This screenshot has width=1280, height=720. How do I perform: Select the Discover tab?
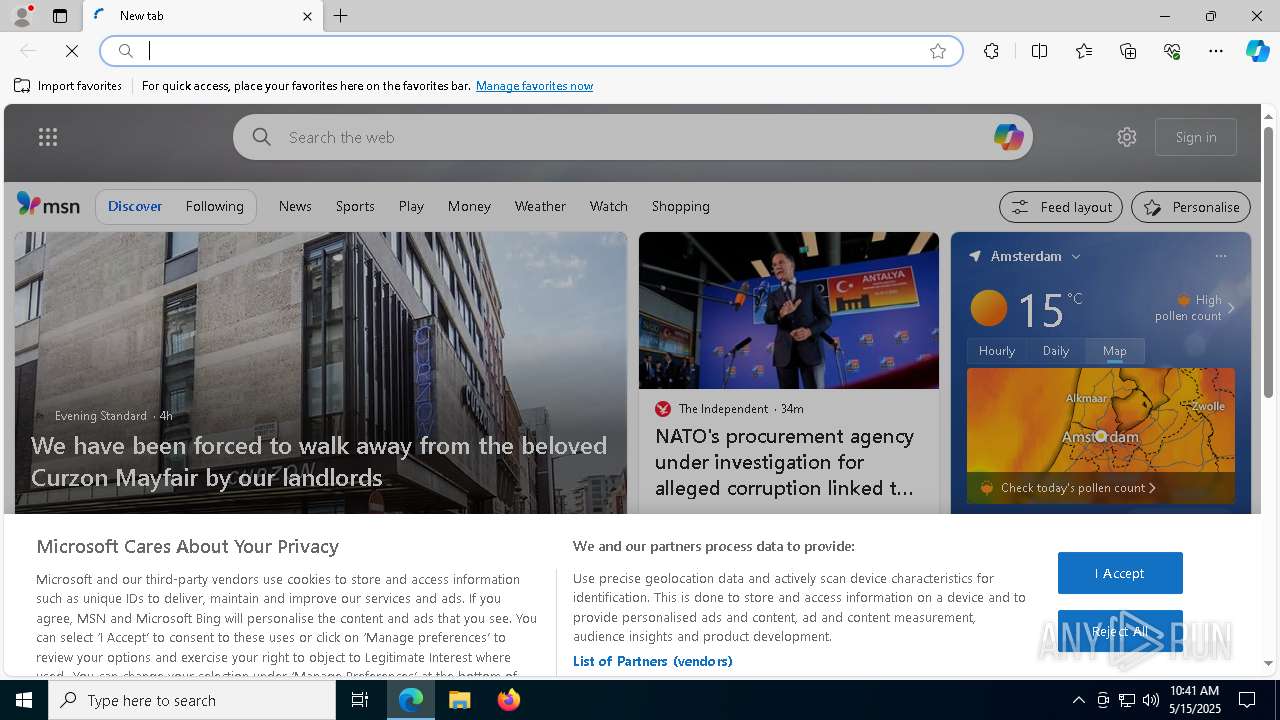coord(135,206)
